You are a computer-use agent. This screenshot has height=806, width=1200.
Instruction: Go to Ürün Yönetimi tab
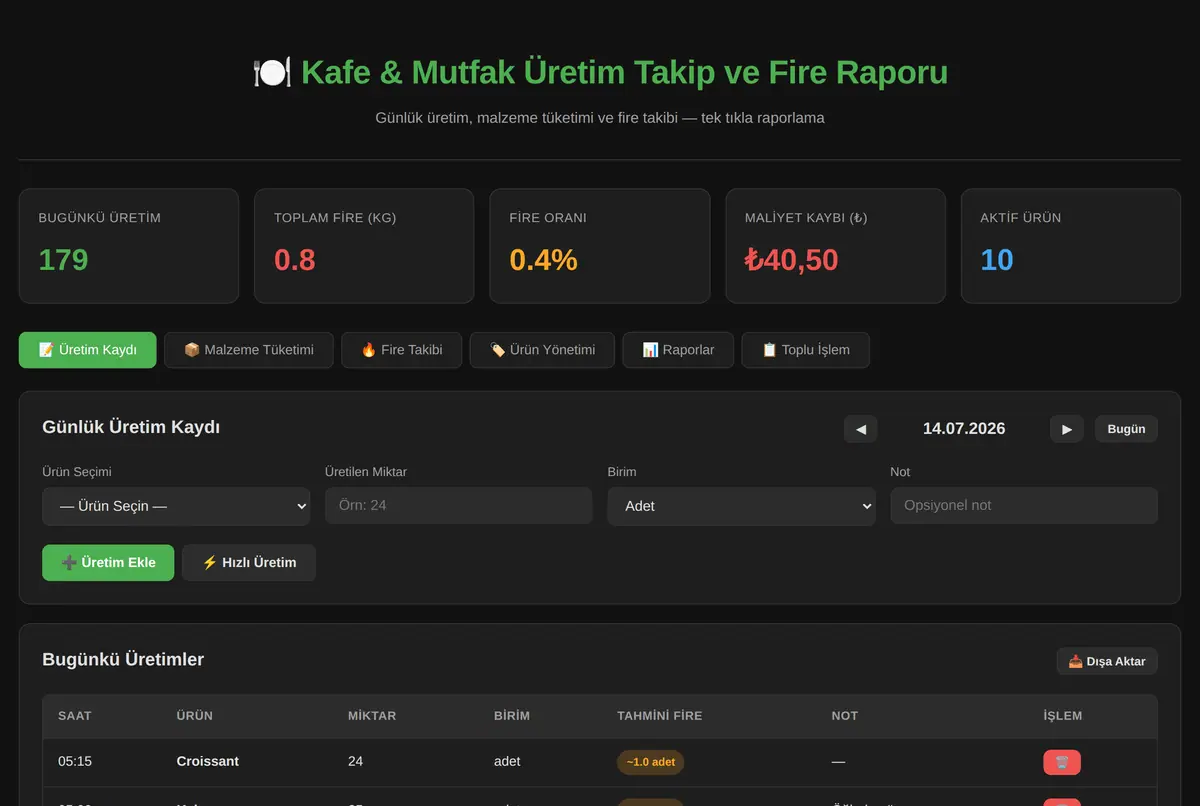(x=542, y=350)
